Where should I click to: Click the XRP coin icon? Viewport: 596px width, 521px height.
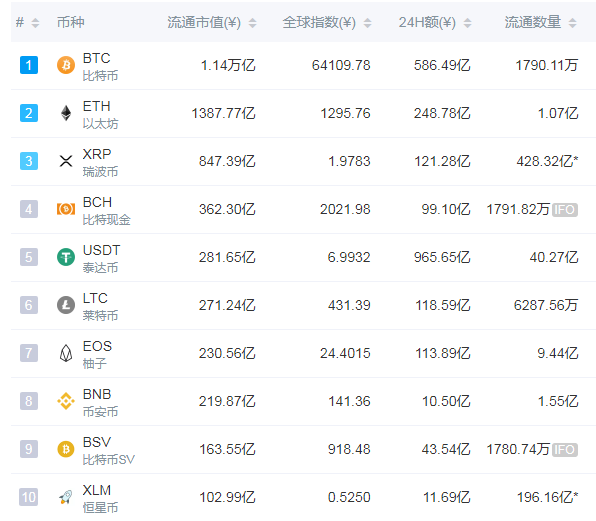[x=66, y=161]
